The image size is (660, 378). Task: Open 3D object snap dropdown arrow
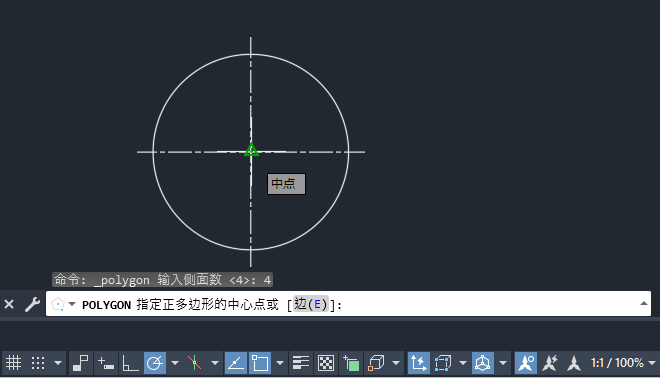[x=396, y=362]
